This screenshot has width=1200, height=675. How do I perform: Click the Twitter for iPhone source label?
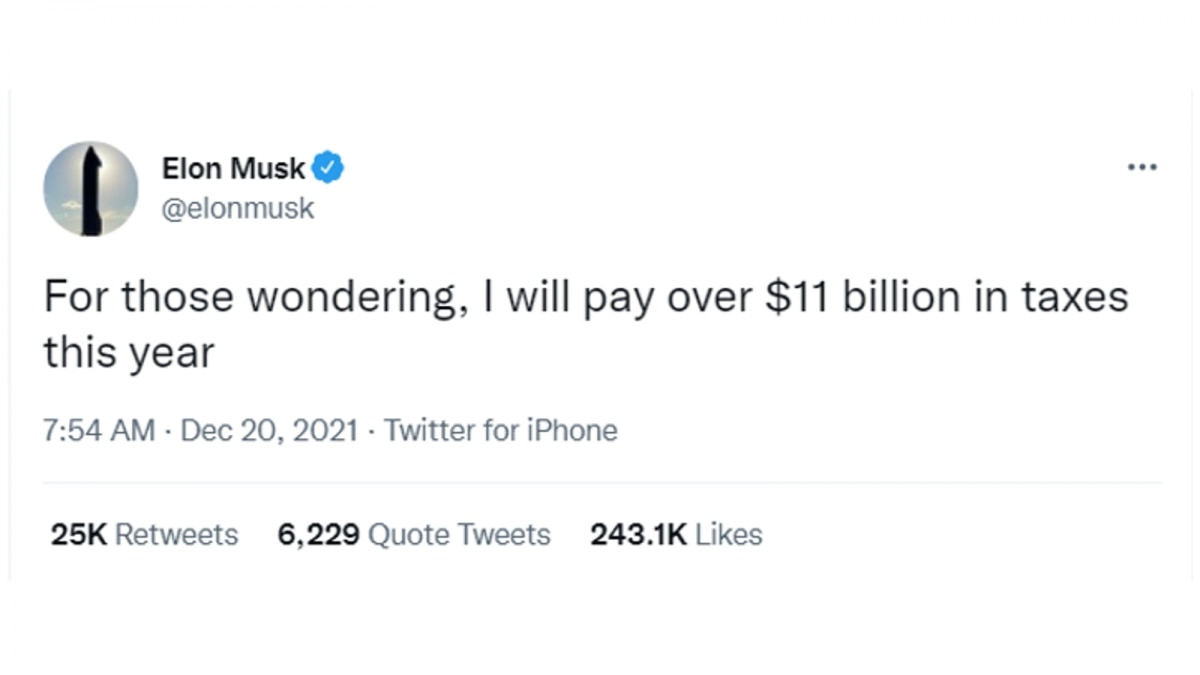click(x=501, y=431)
